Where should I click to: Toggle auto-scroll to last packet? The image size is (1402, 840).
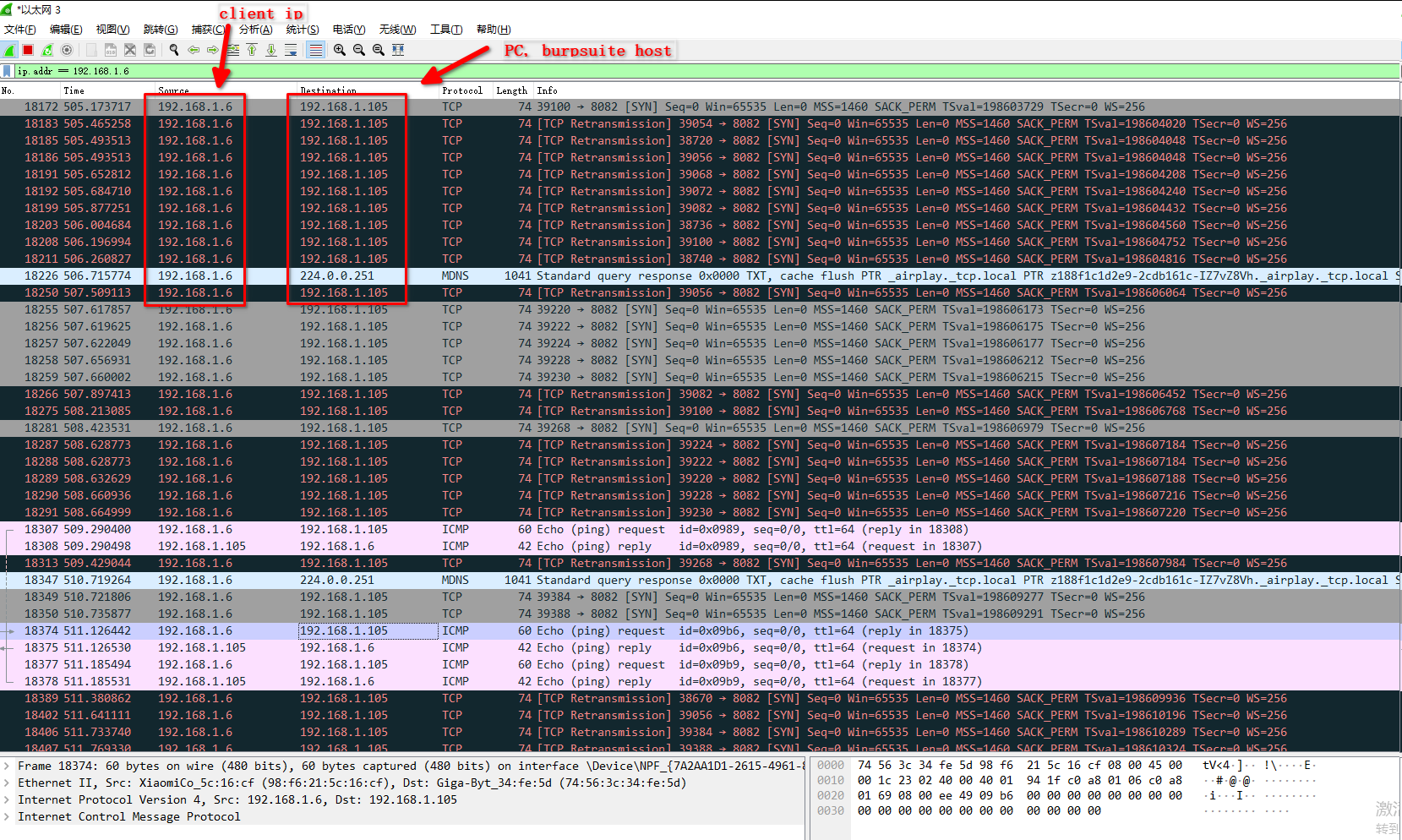pyautogui.click(x=291, y=50)
